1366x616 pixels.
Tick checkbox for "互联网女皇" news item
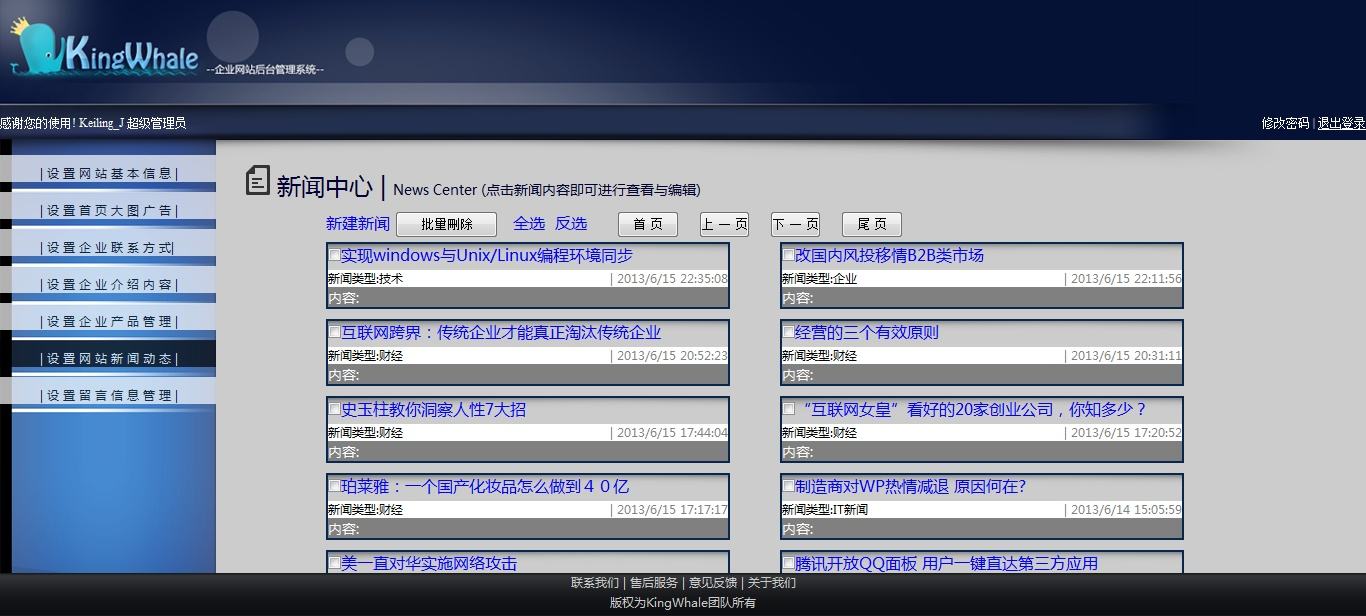(788, 409)
